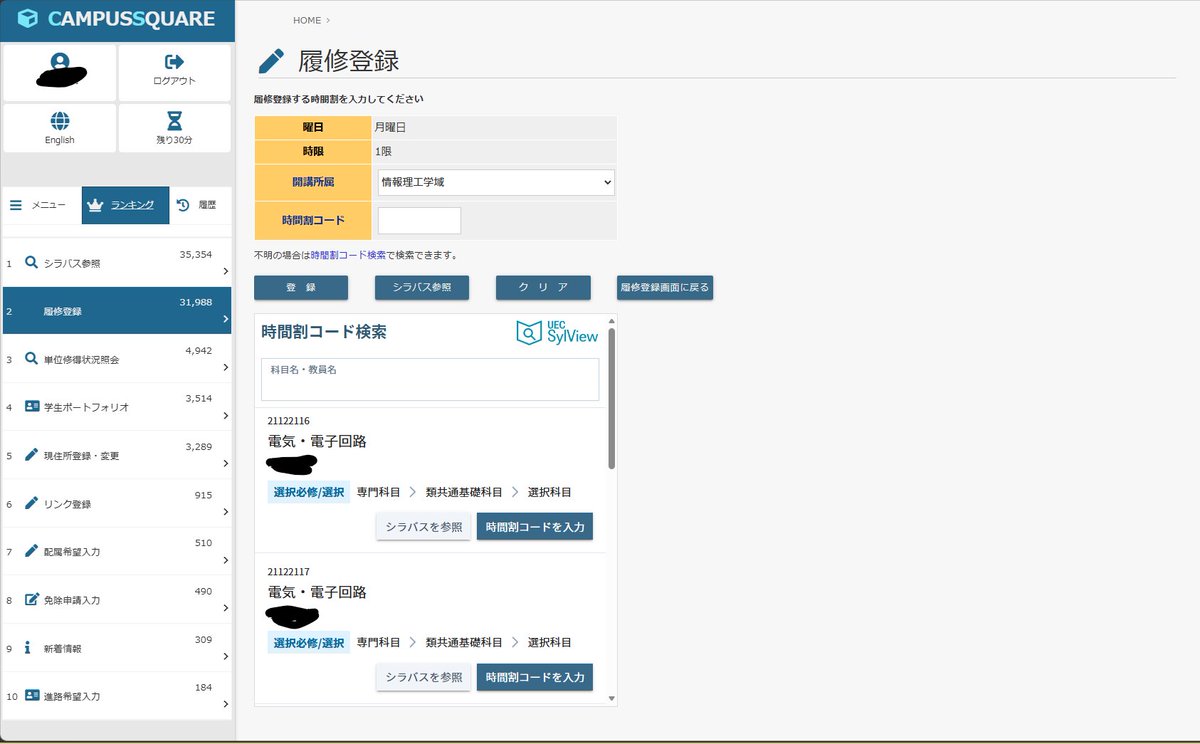Open the メニュー hamburger tab
Image resolution: width=1200 pixels, height=744 pixels.
click(x=38, y=205)
